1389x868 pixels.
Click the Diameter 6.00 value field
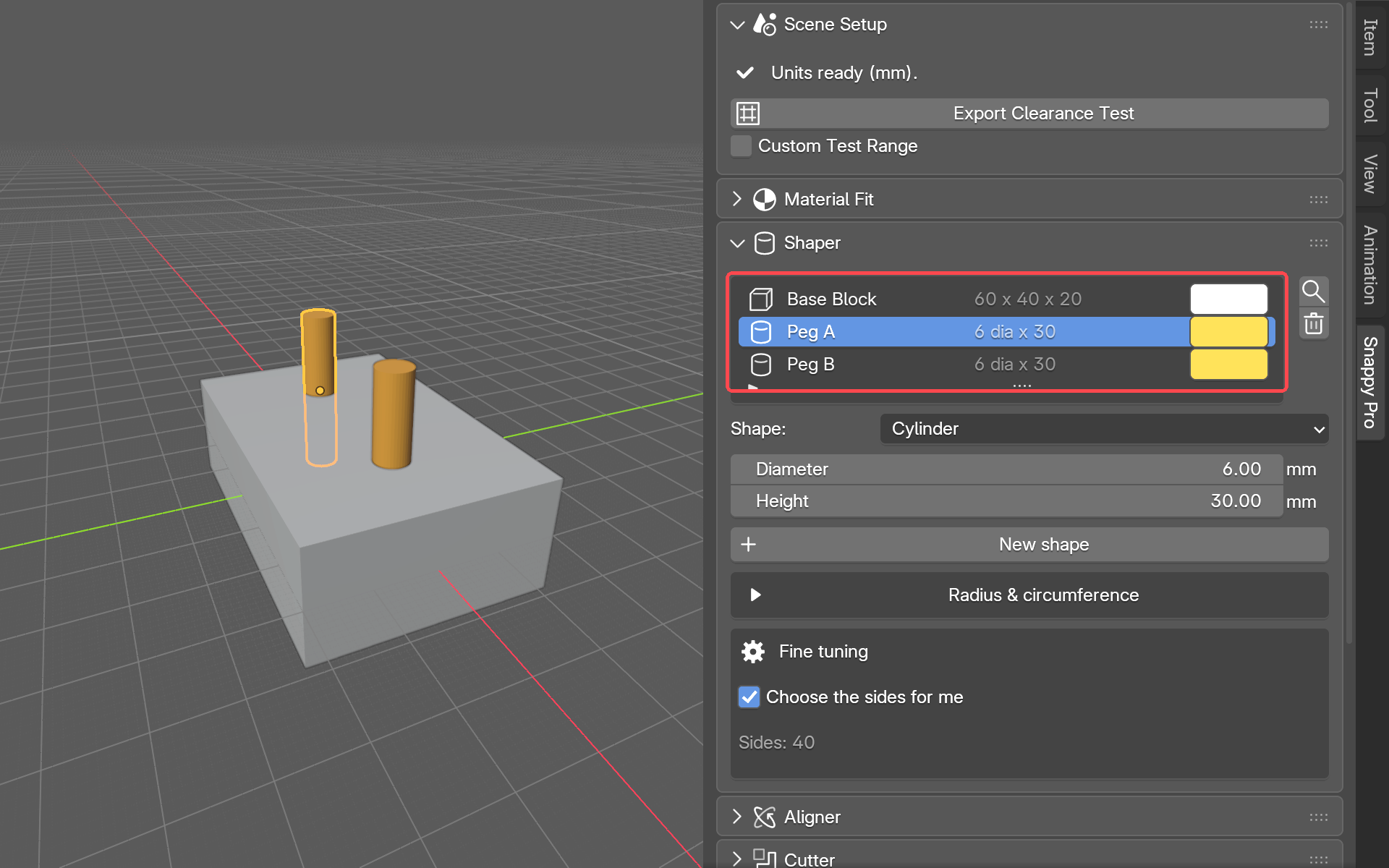[1006, 469]
